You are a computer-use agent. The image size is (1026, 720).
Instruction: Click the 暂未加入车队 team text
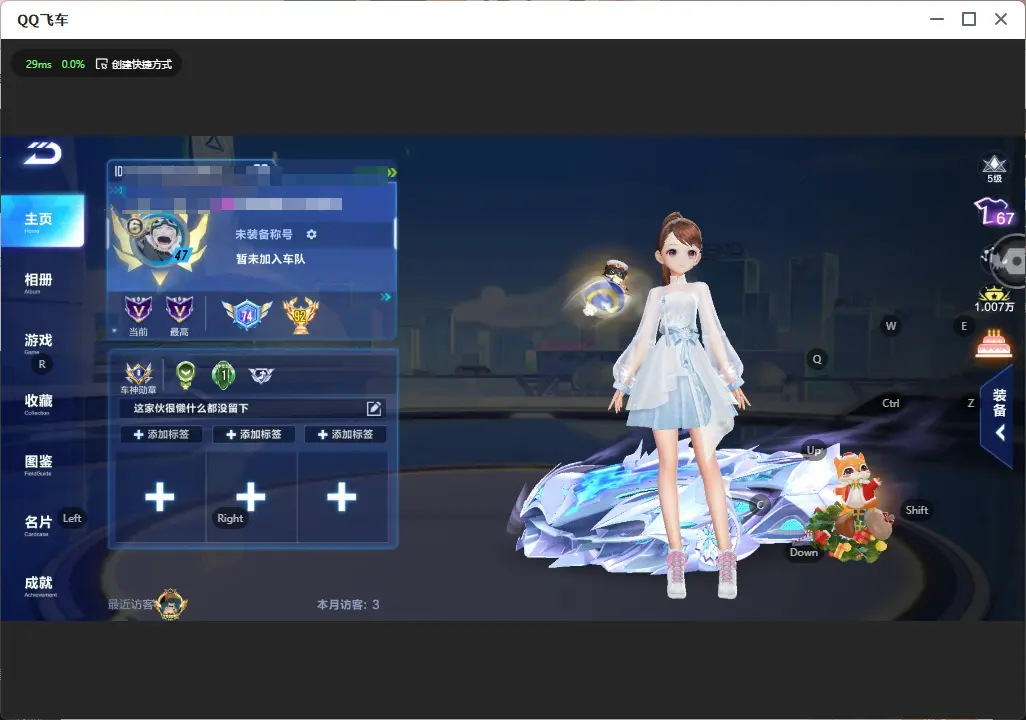point(270,259)
